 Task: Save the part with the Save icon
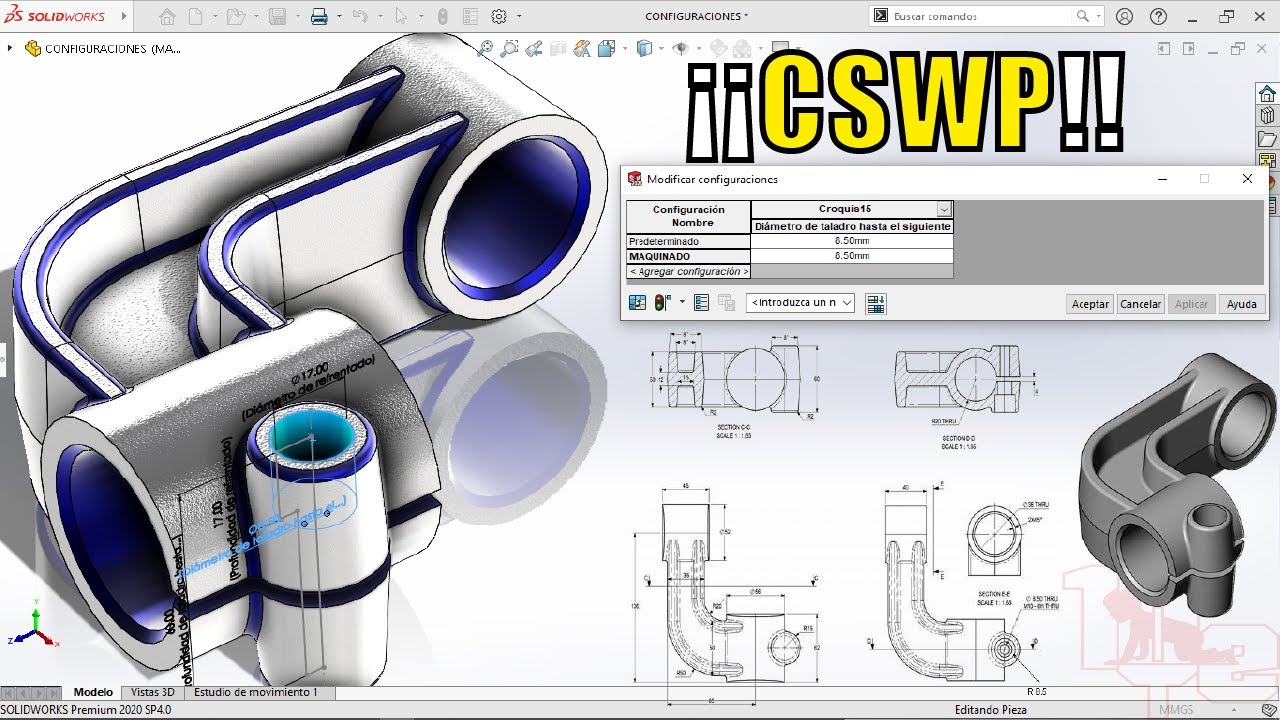(278, 16)
